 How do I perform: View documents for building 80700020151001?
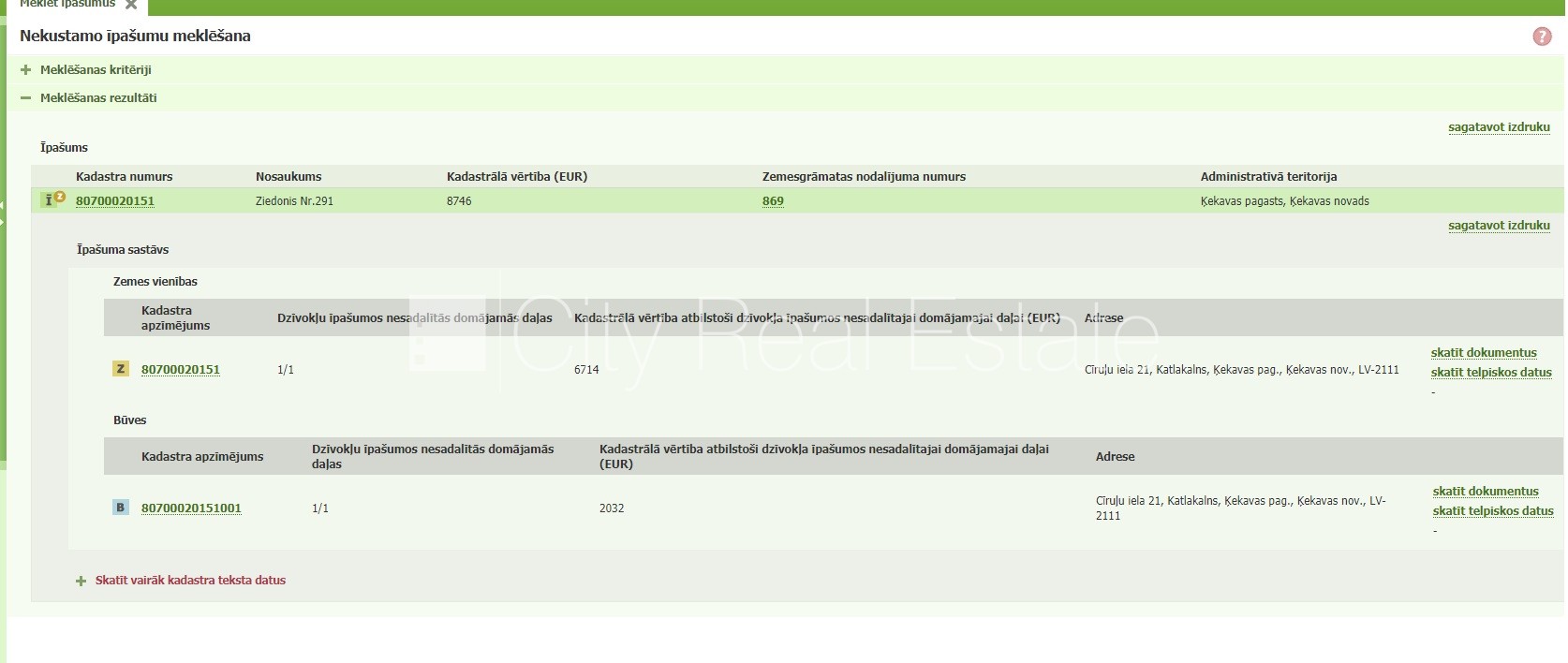(x=1486, y=492)
